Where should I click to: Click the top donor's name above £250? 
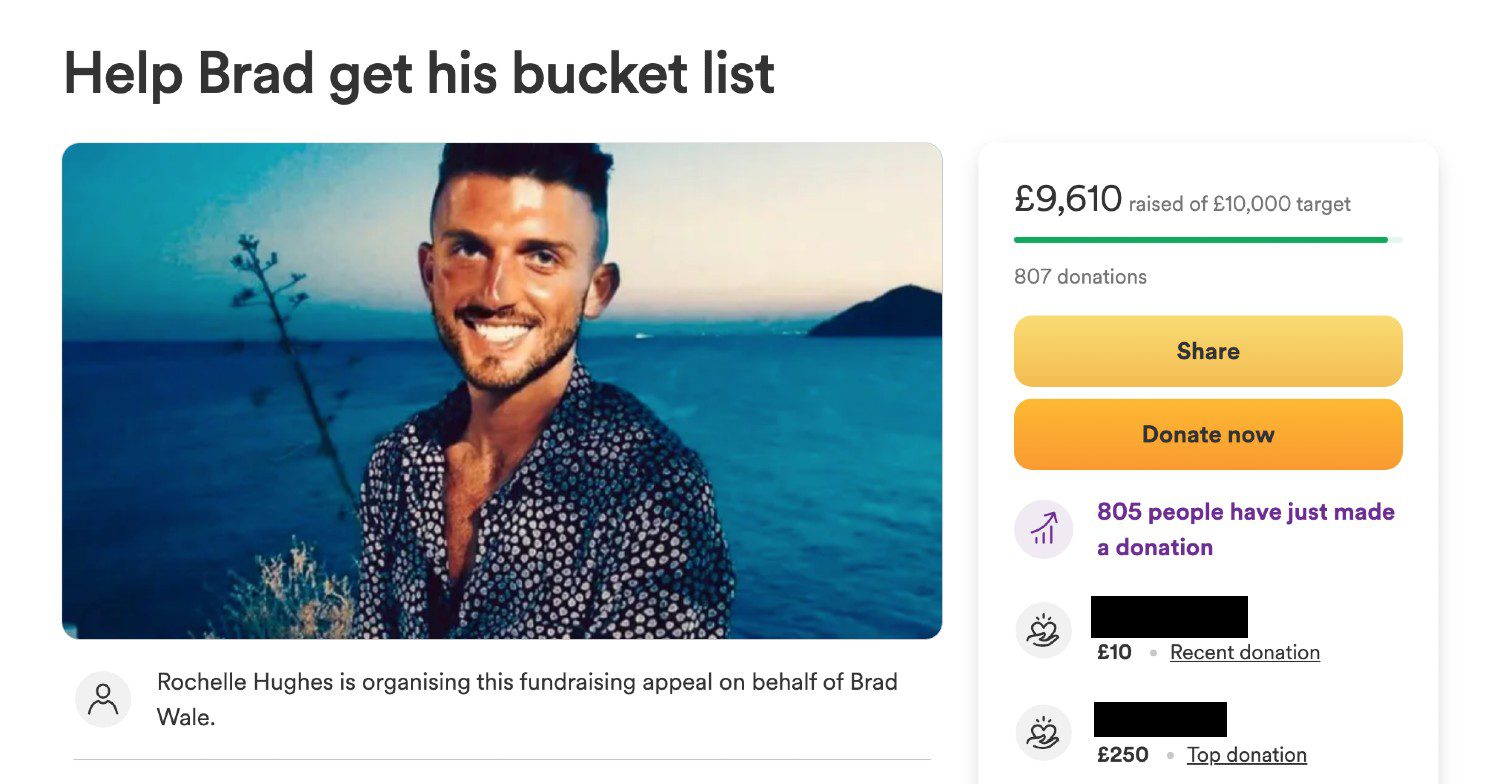tap(1159, 719)
